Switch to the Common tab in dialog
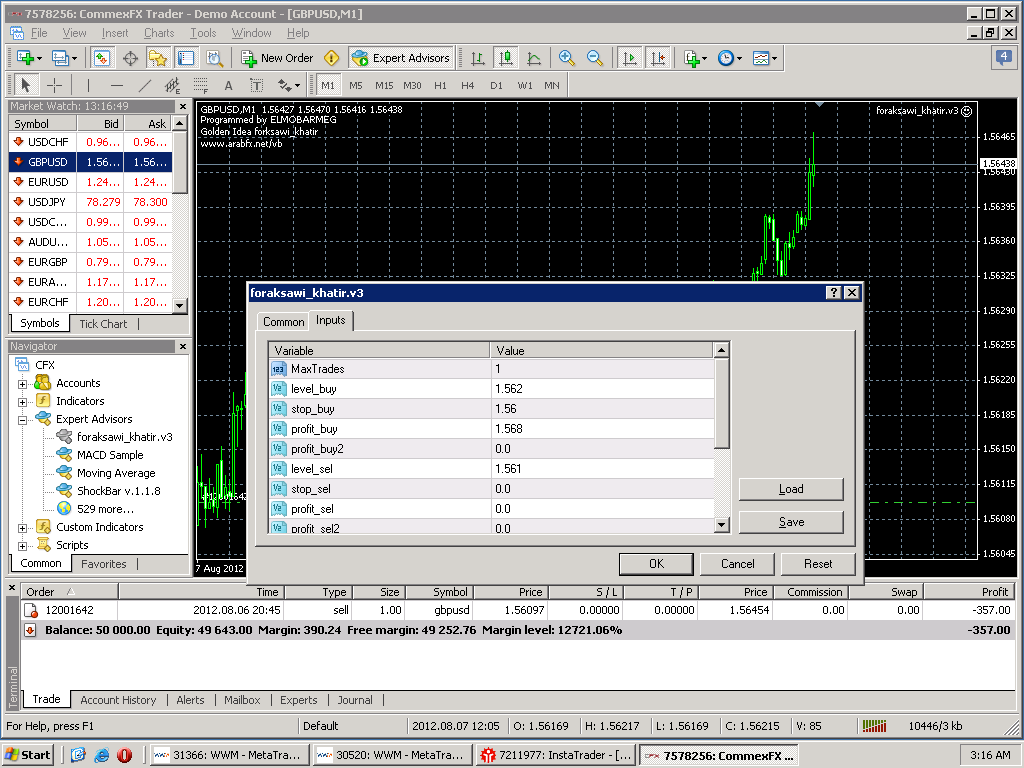Viewport: 1024px width, 768px height. tap(283, 321)
